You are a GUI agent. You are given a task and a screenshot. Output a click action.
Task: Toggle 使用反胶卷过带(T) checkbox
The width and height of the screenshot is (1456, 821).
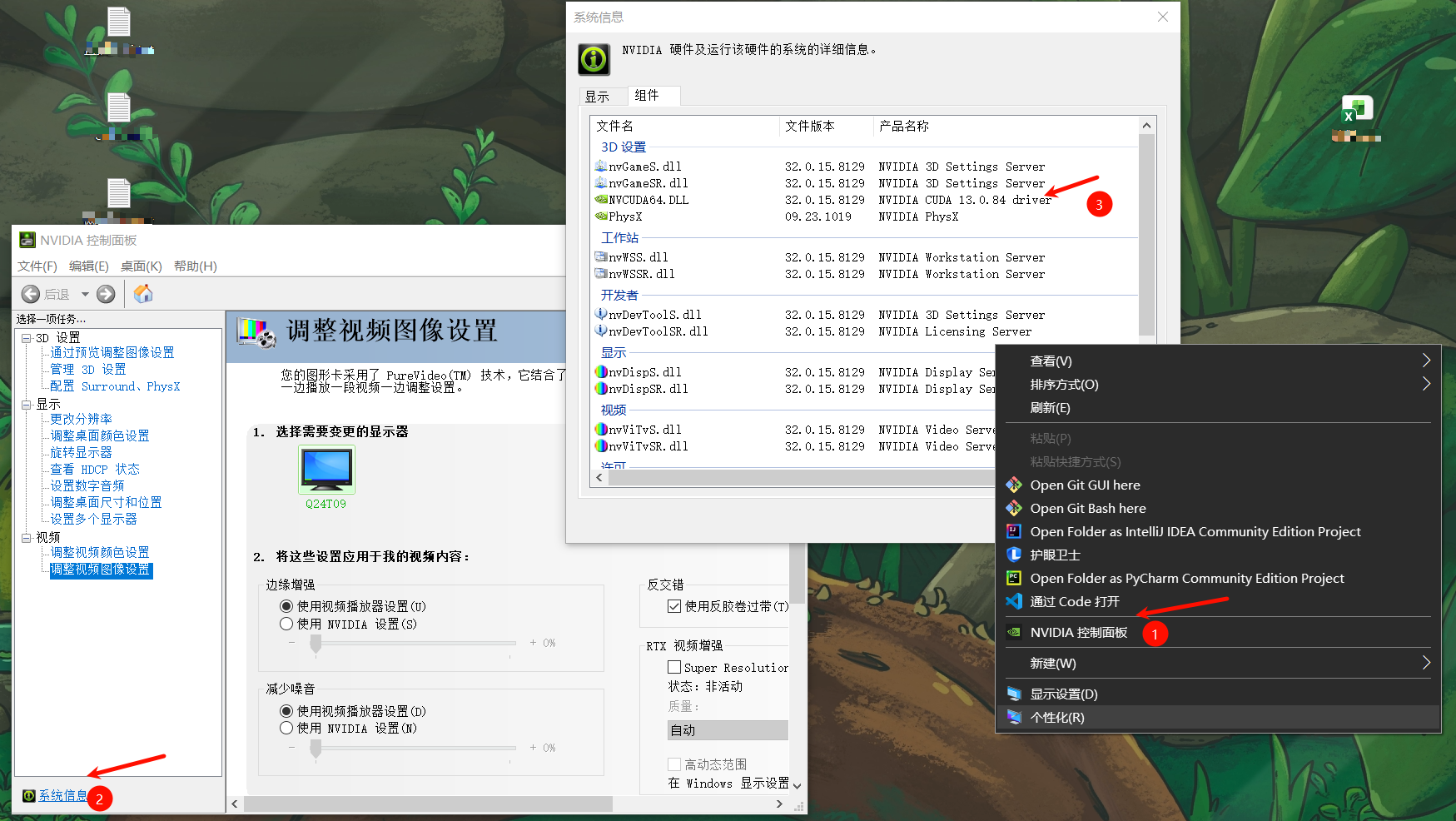click(674, 606)
